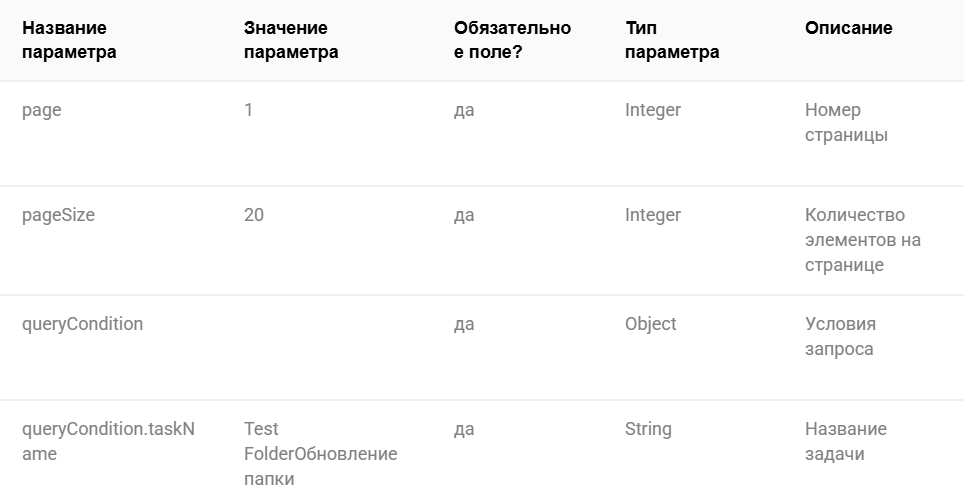Click the 'String' type cell
Image resolution: width=964 pixels, height=500 pixels.
click(648, 429)
